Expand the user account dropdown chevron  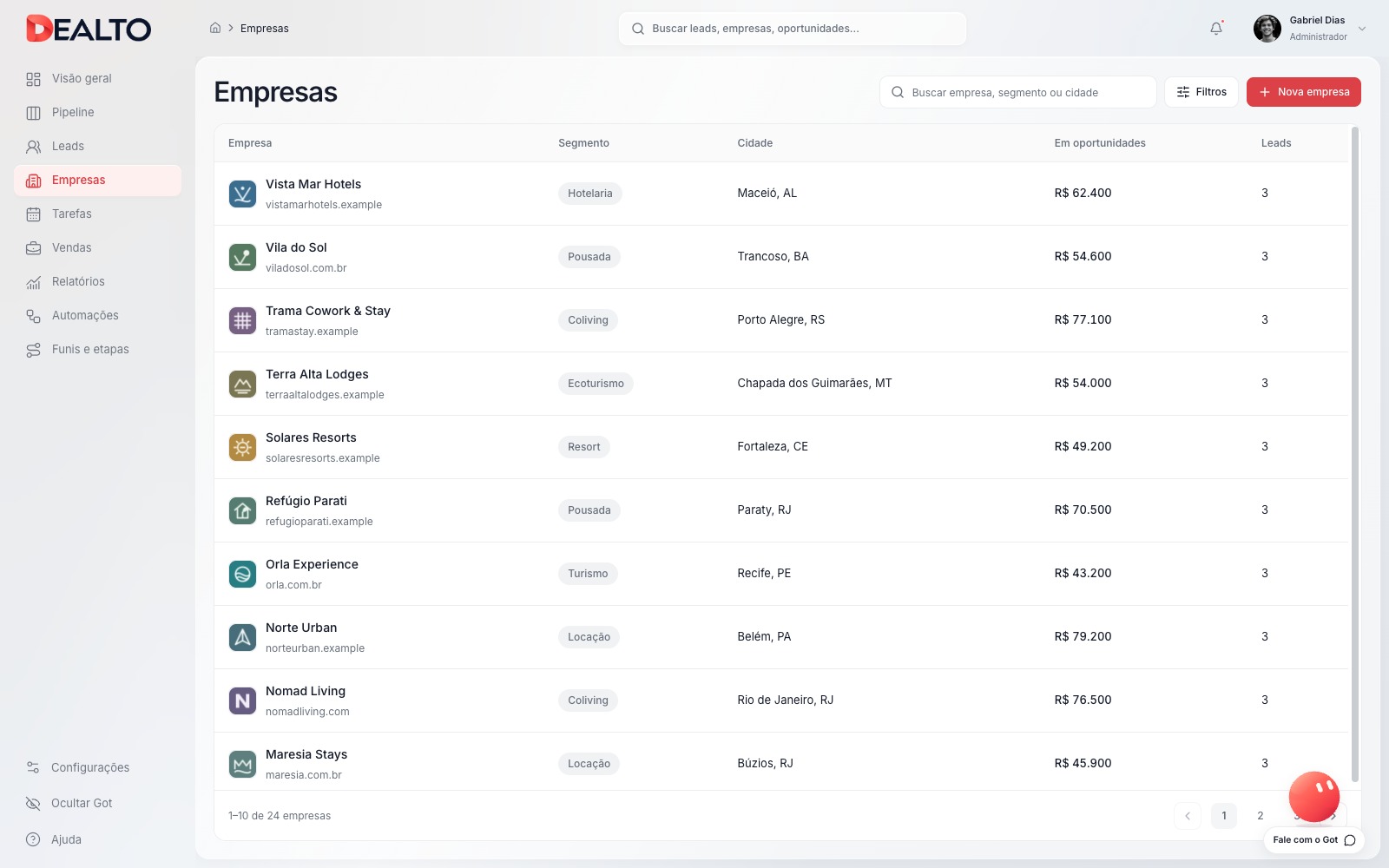(x=1362, y=29)
